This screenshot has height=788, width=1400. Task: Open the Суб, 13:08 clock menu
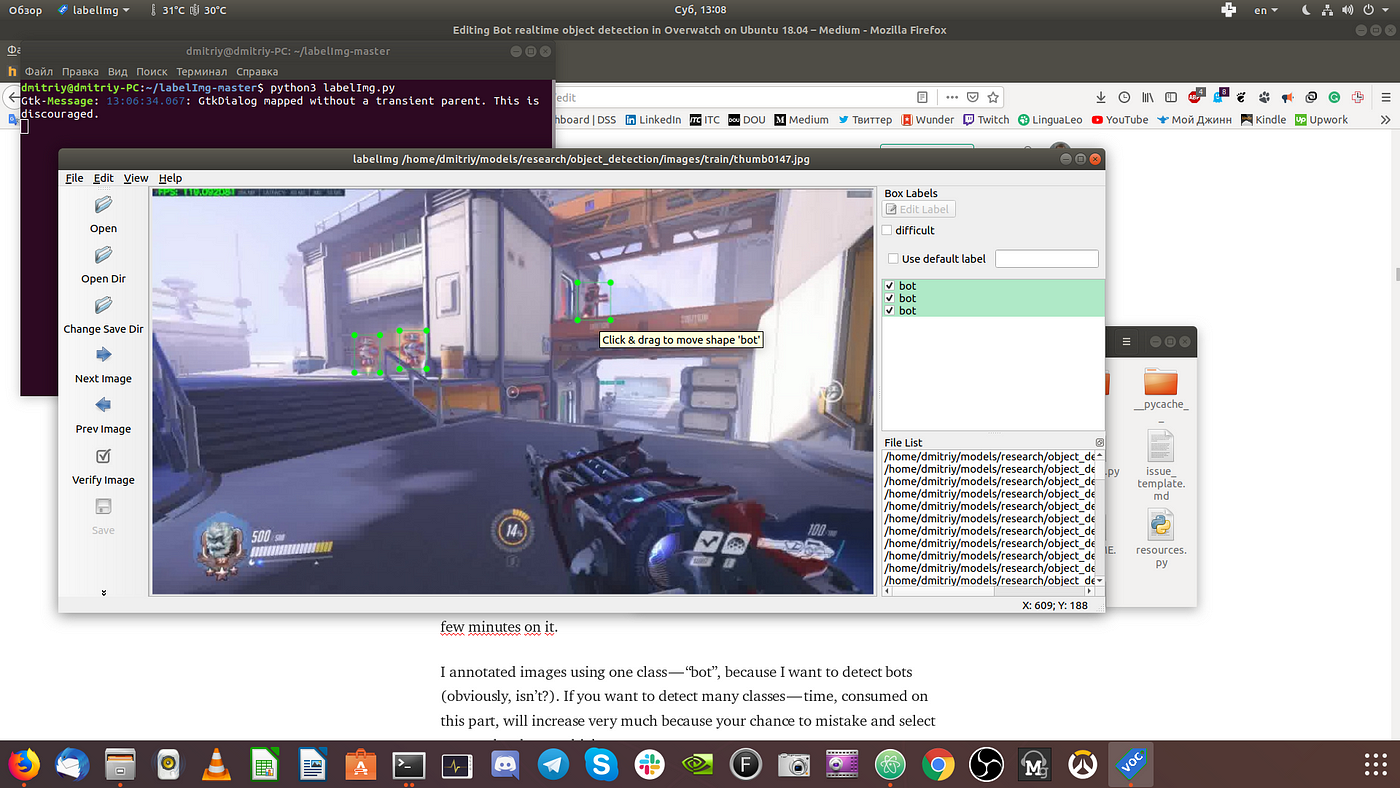tap(700, 10)
